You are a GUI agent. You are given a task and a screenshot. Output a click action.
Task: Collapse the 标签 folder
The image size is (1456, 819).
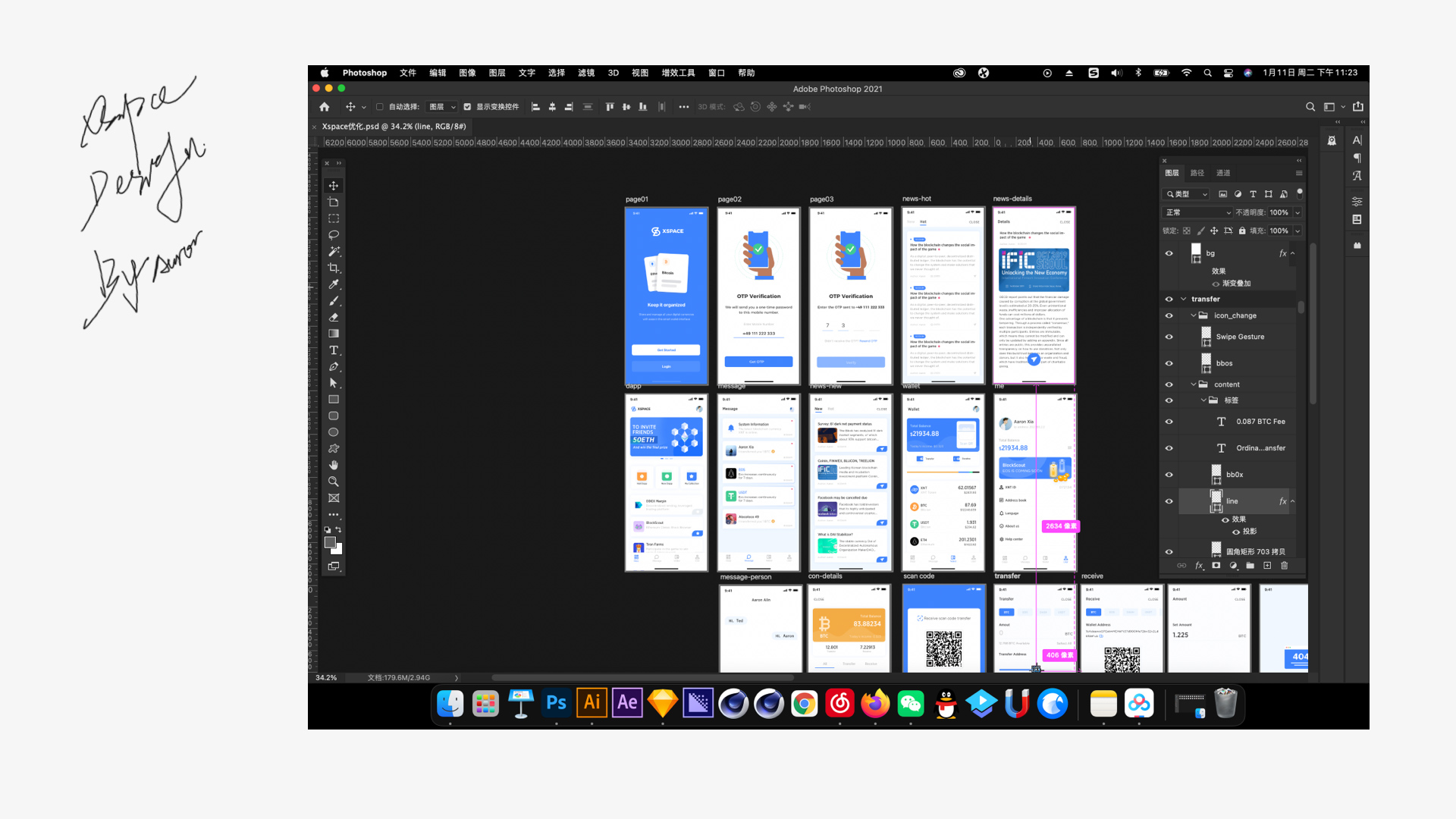click(1203, 400)
